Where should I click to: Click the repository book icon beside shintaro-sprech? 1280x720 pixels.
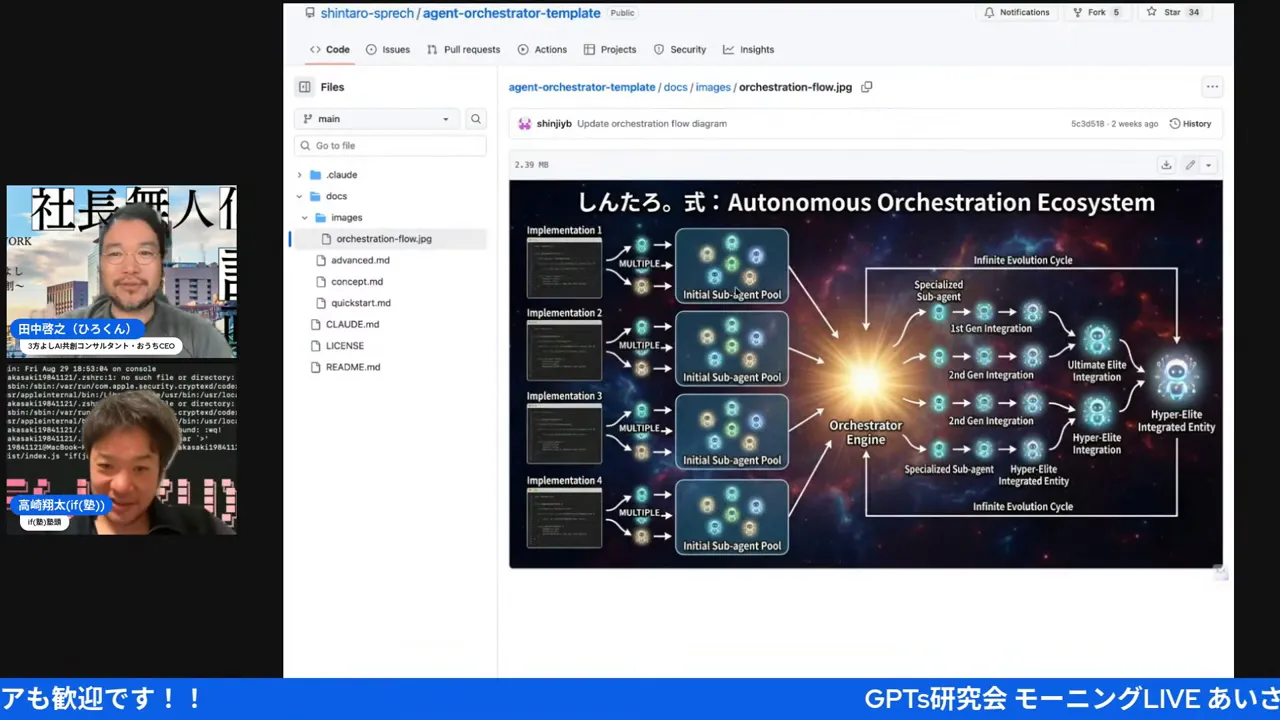tap(310, 12)
